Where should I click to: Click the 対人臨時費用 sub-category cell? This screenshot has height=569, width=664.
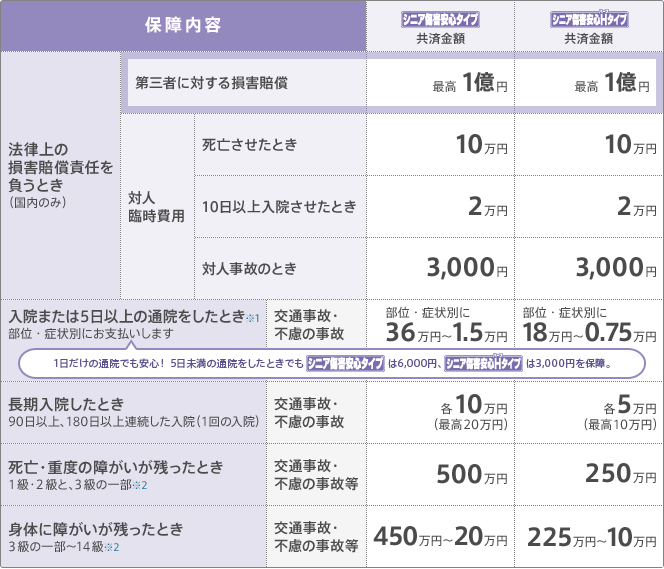point(156,207)
